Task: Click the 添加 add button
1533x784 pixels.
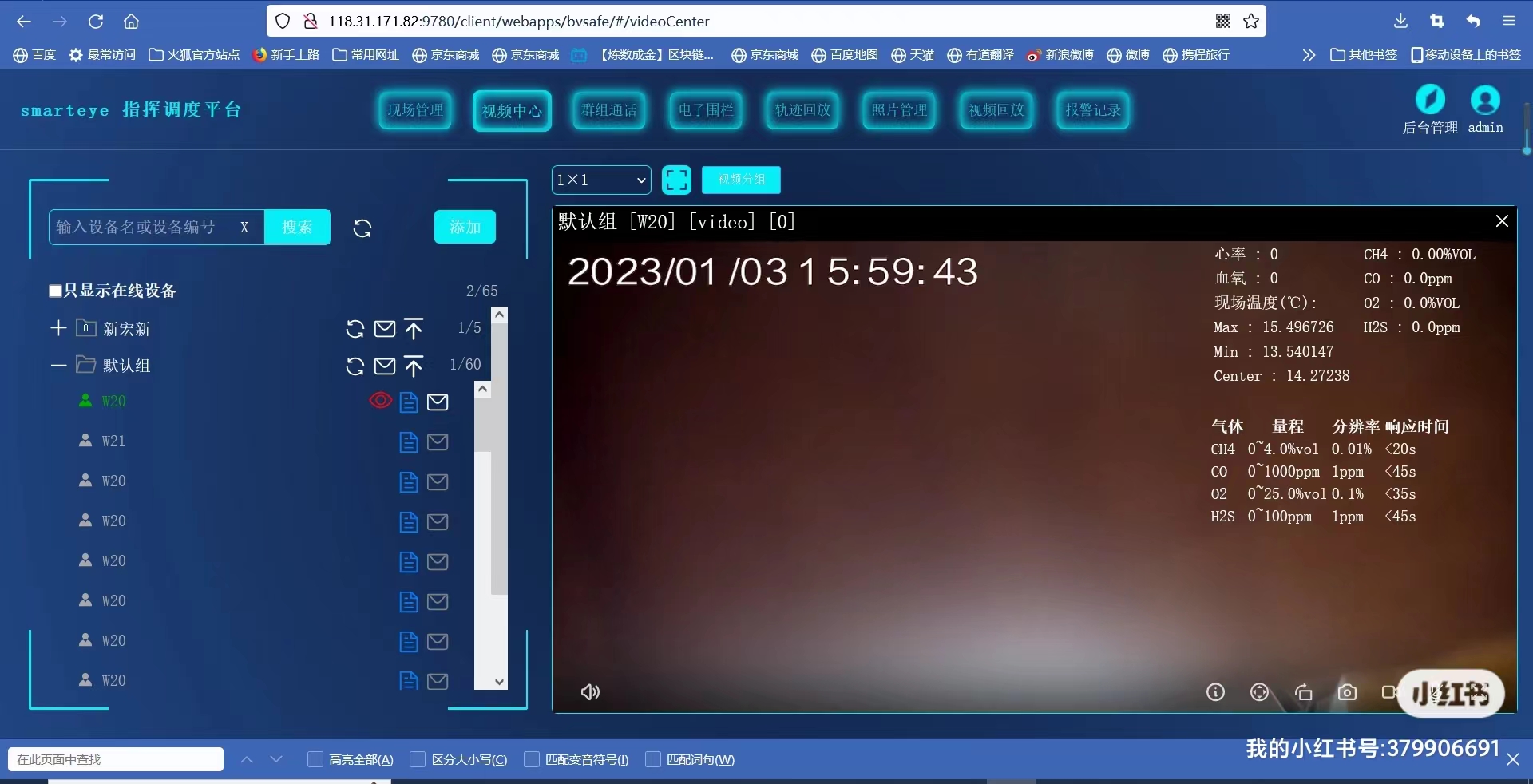Action: (465, 227)
